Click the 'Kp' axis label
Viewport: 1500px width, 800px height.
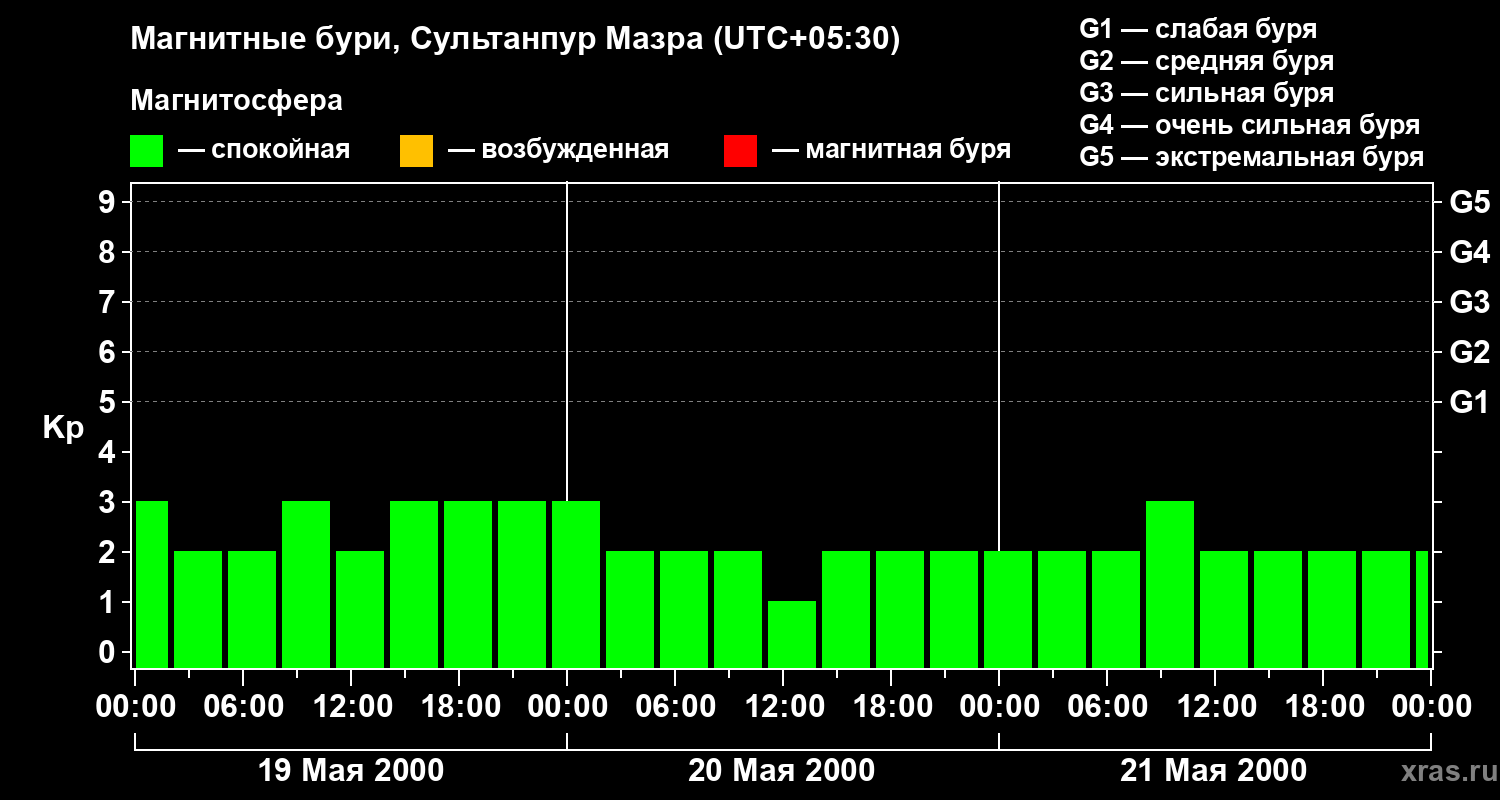point(63,428)
